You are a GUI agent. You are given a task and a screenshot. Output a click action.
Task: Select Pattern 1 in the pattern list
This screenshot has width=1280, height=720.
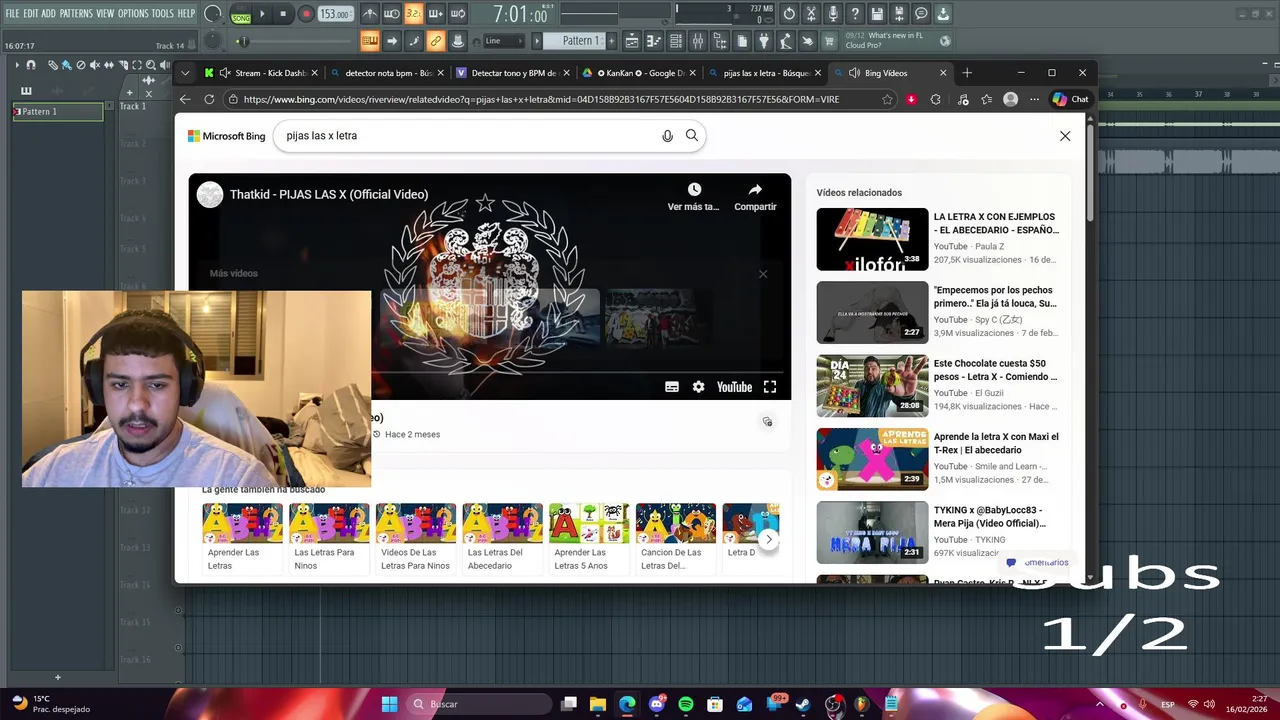click(57, 112)
